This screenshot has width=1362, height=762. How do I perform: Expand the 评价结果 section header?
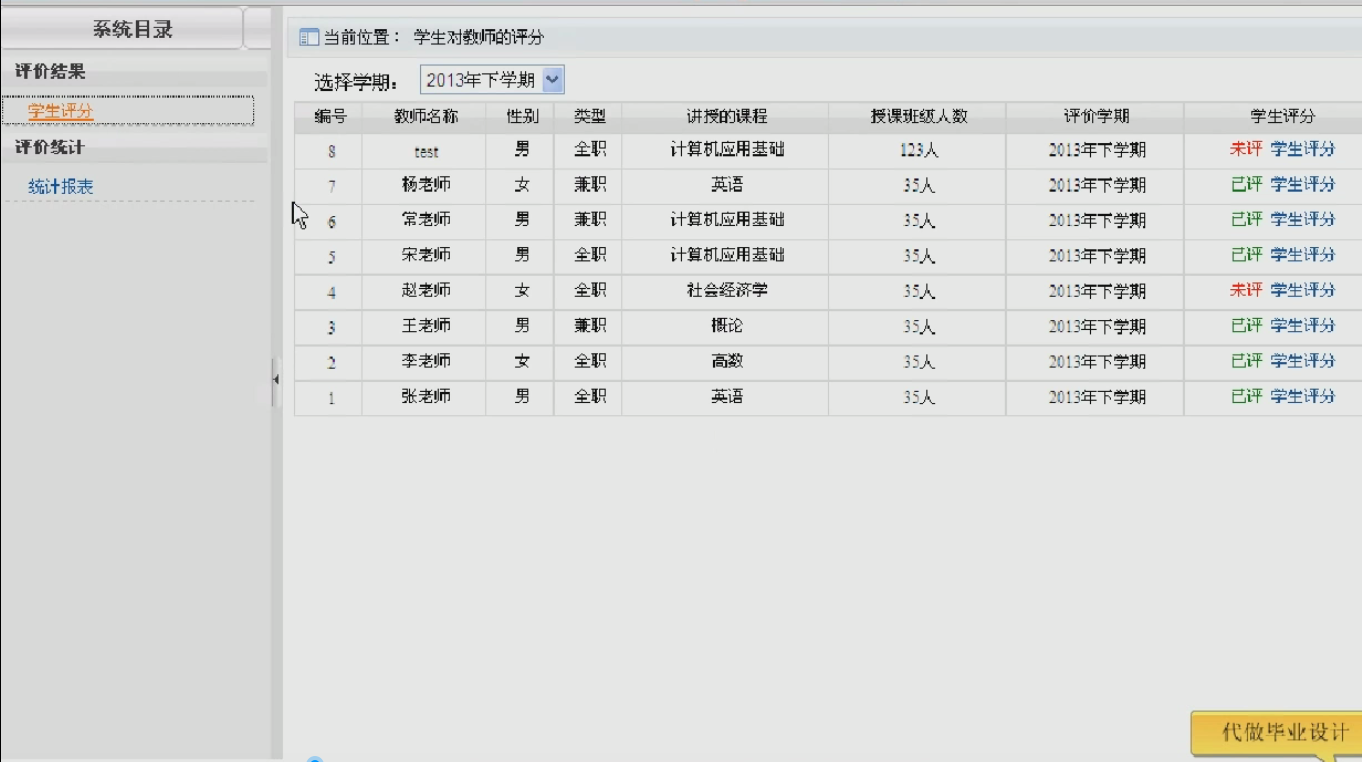[50, 72]
